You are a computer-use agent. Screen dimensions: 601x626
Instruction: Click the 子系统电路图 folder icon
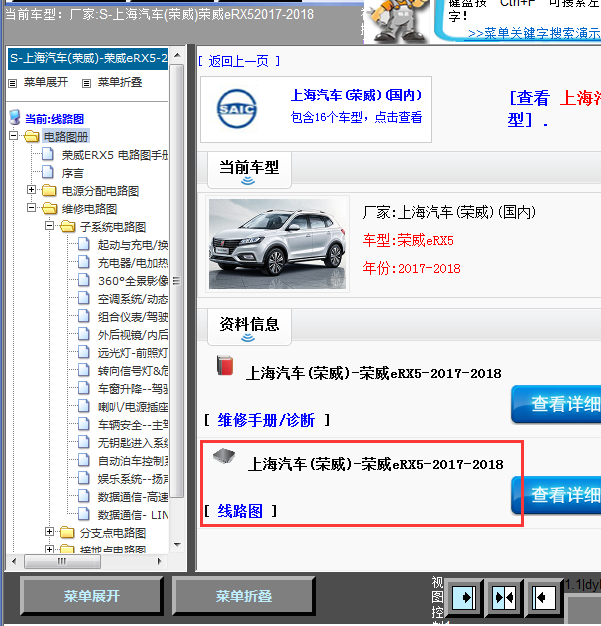click(67, 226)
